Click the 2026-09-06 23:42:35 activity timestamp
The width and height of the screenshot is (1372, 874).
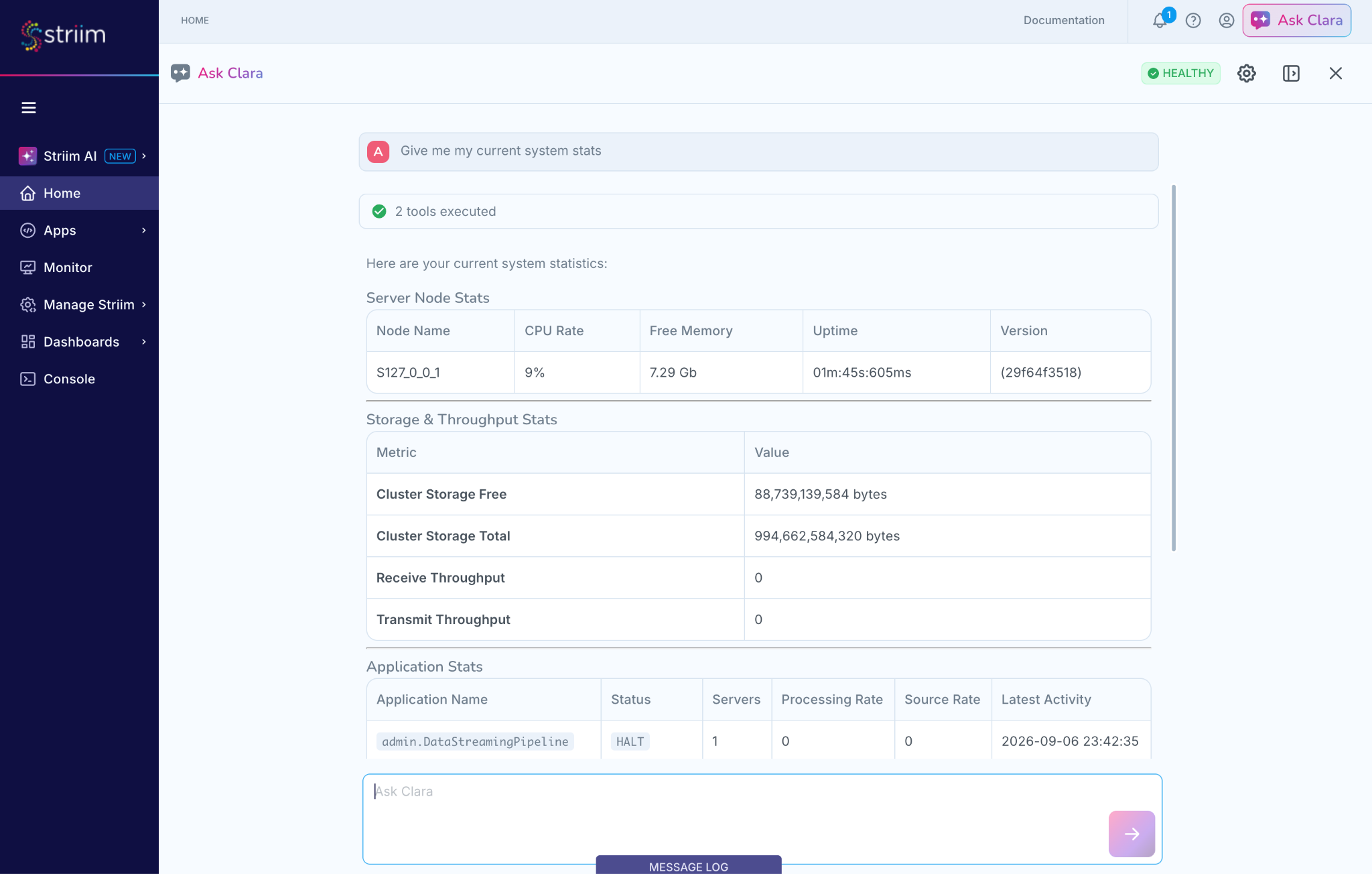tap(1070, 741)
